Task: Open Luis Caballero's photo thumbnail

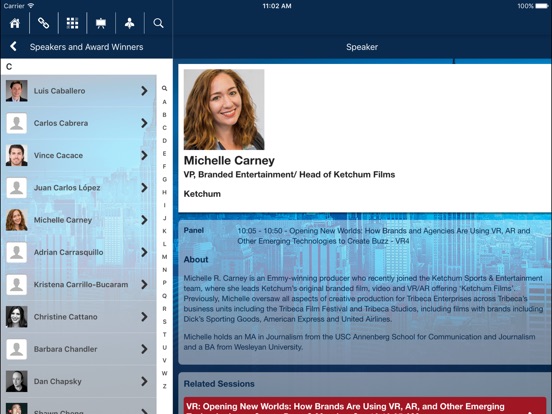Action: tap(17, 91)
